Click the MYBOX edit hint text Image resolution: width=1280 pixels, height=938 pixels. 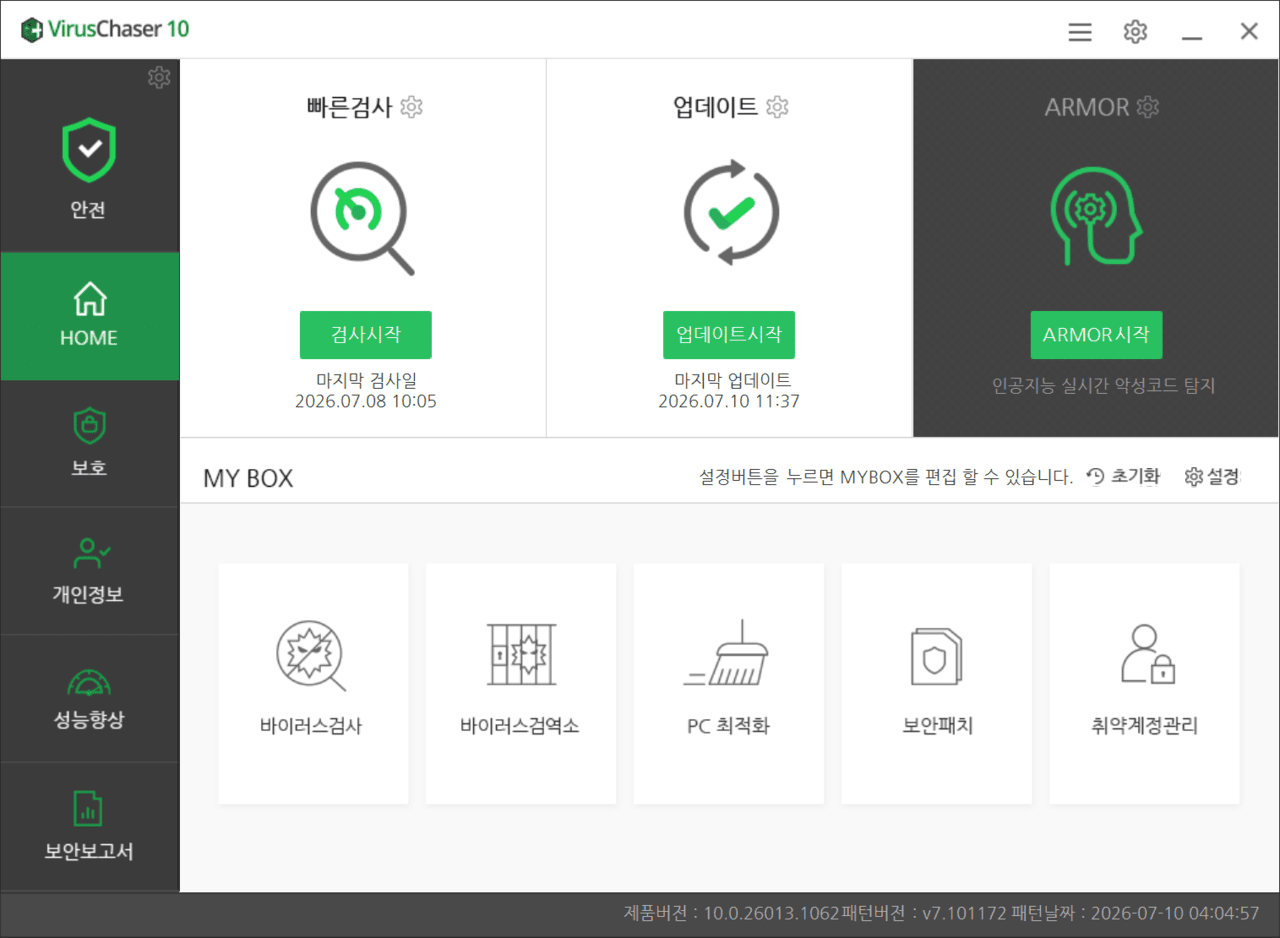[886, 477]
